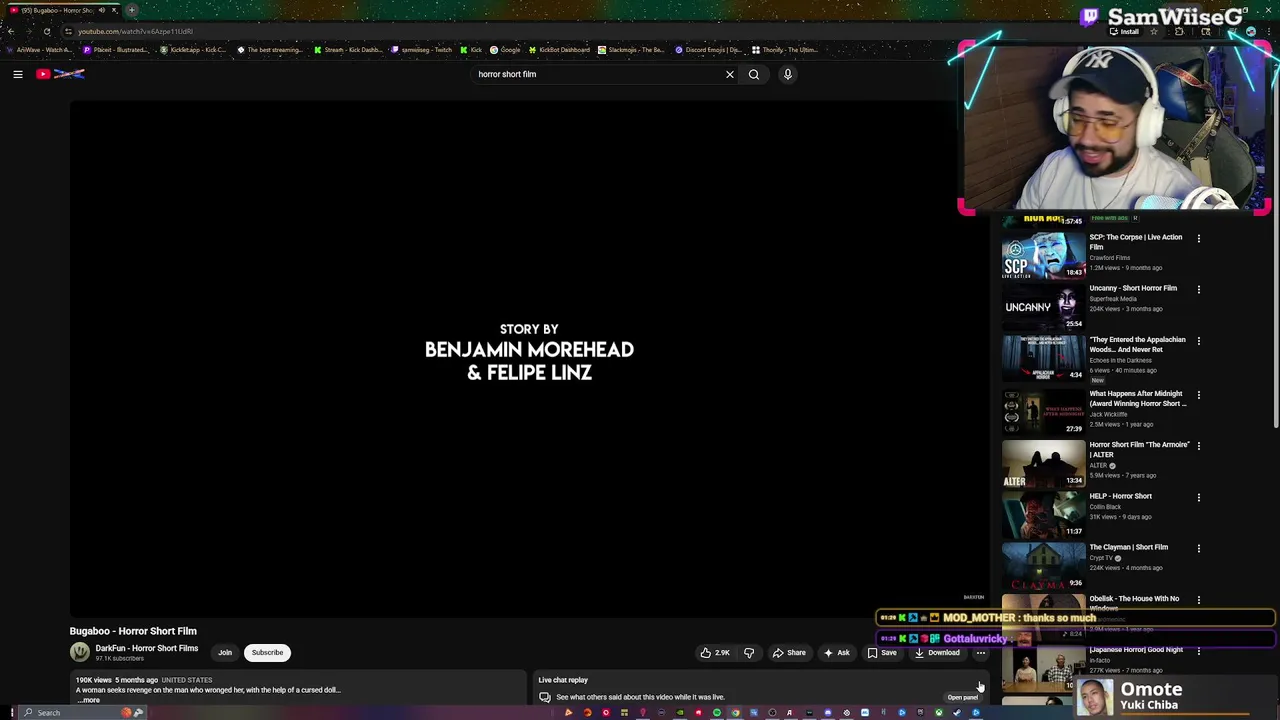Open The Clayman | Short Film title

tap(1128, 547)
